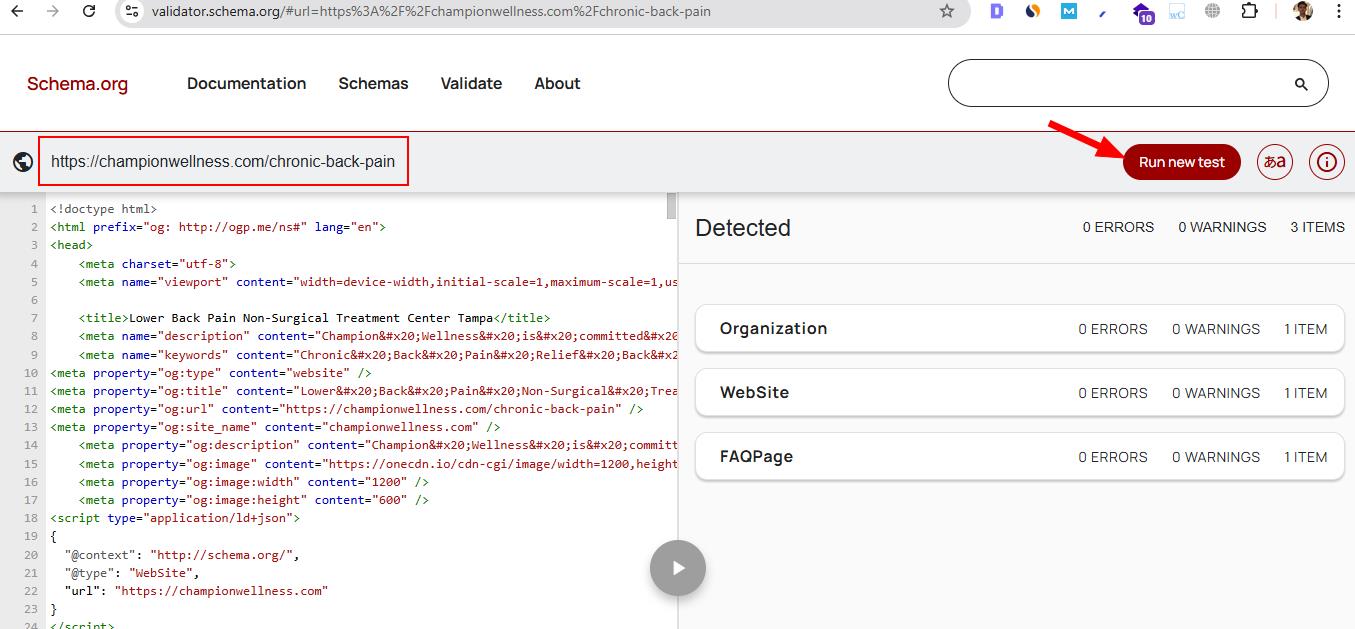Image resolution: width=1355 pixels, height=629 pixels.
Task: Click the Run new test button
Action: (1181, 162)
